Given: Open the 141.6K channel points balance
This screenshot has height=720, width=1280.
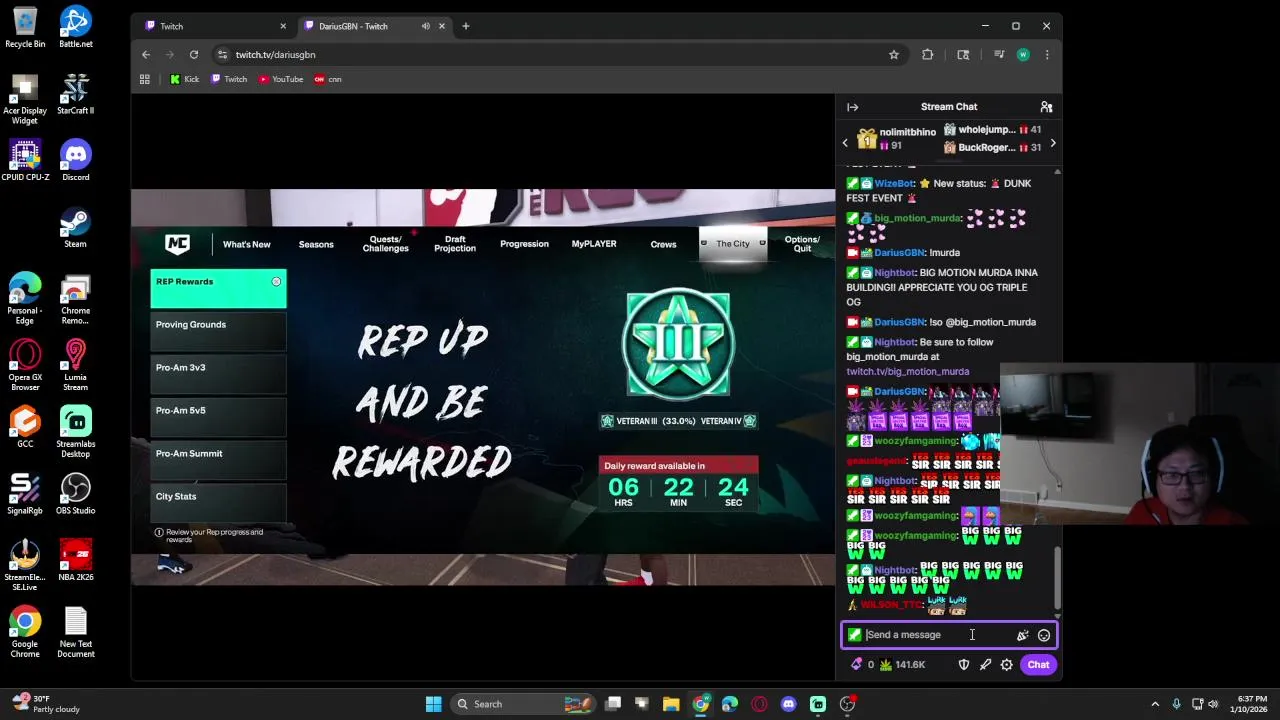Looking at the screenshot, I should pyautogui.click(x=902, y=664).
